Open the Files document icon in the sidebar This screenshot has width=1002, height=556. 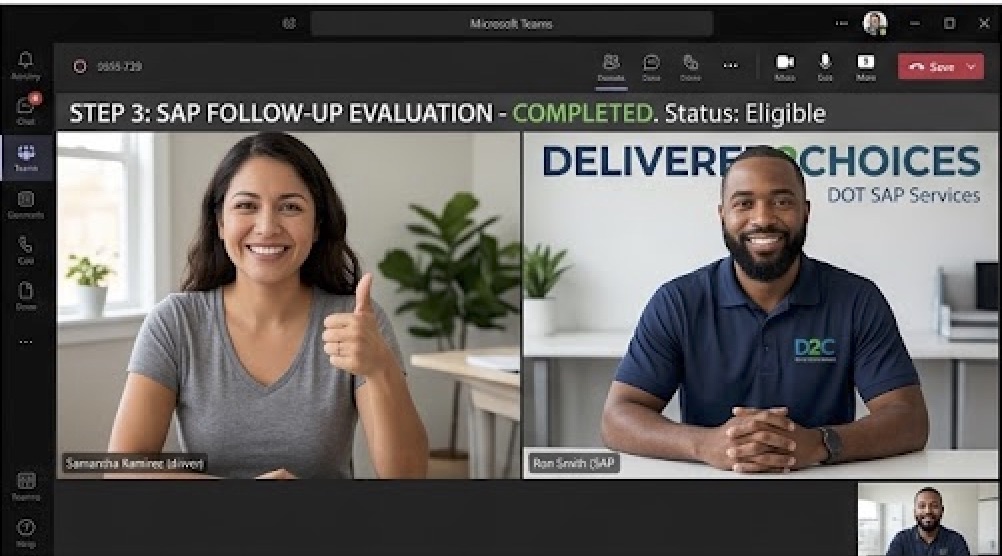coord(26,297)
